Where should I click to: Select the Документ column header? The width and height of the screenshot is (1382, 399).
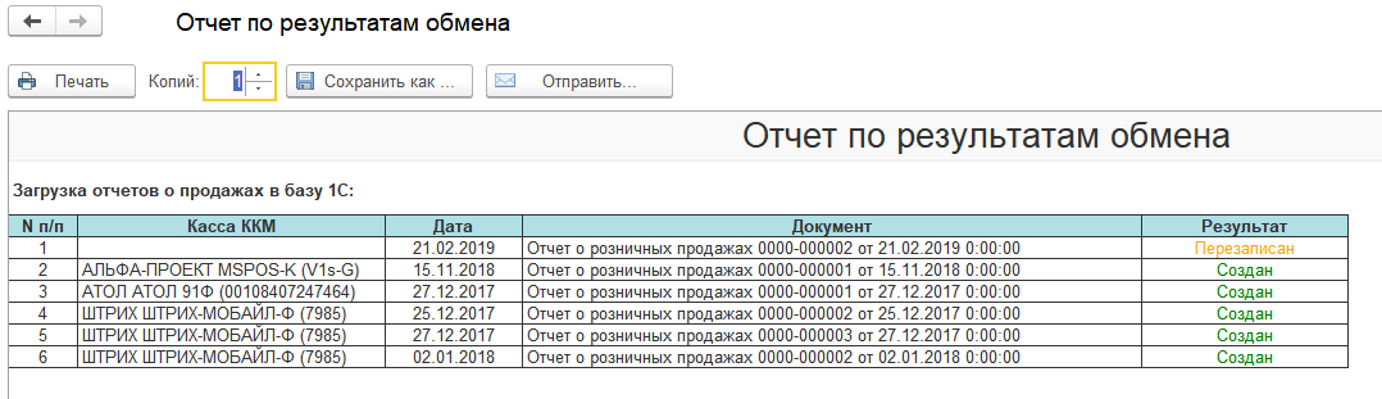[831, 226]
